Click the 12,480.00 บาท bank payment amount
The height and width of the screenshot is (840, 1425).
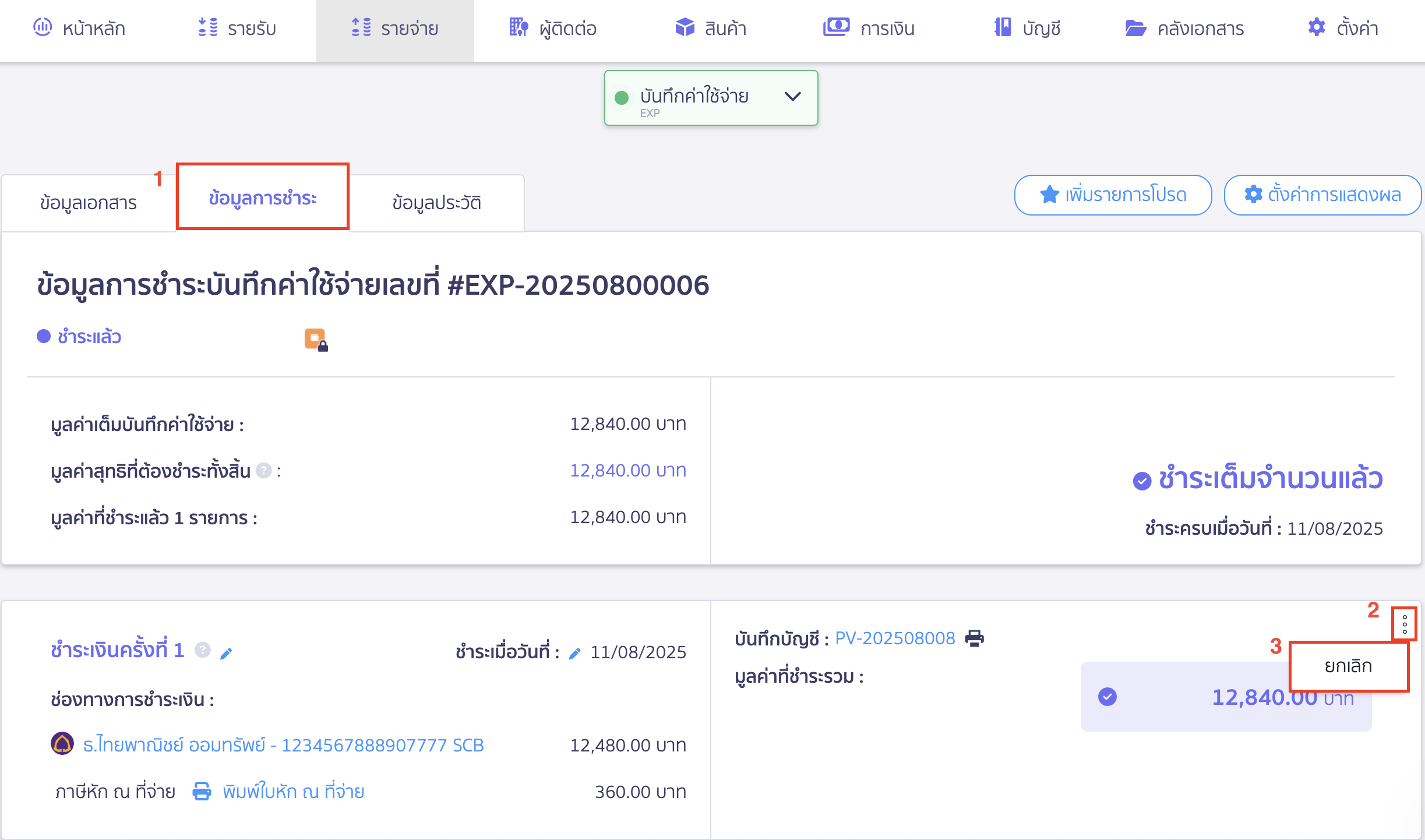pos(628,745)
